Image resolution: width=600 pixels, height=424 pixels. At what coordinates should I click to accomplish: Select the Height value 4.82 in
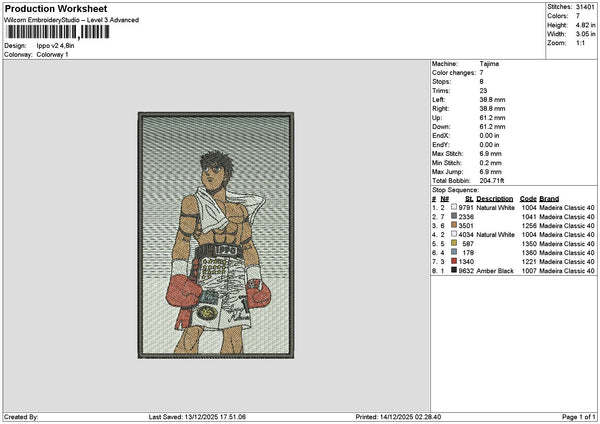[585, 25]
